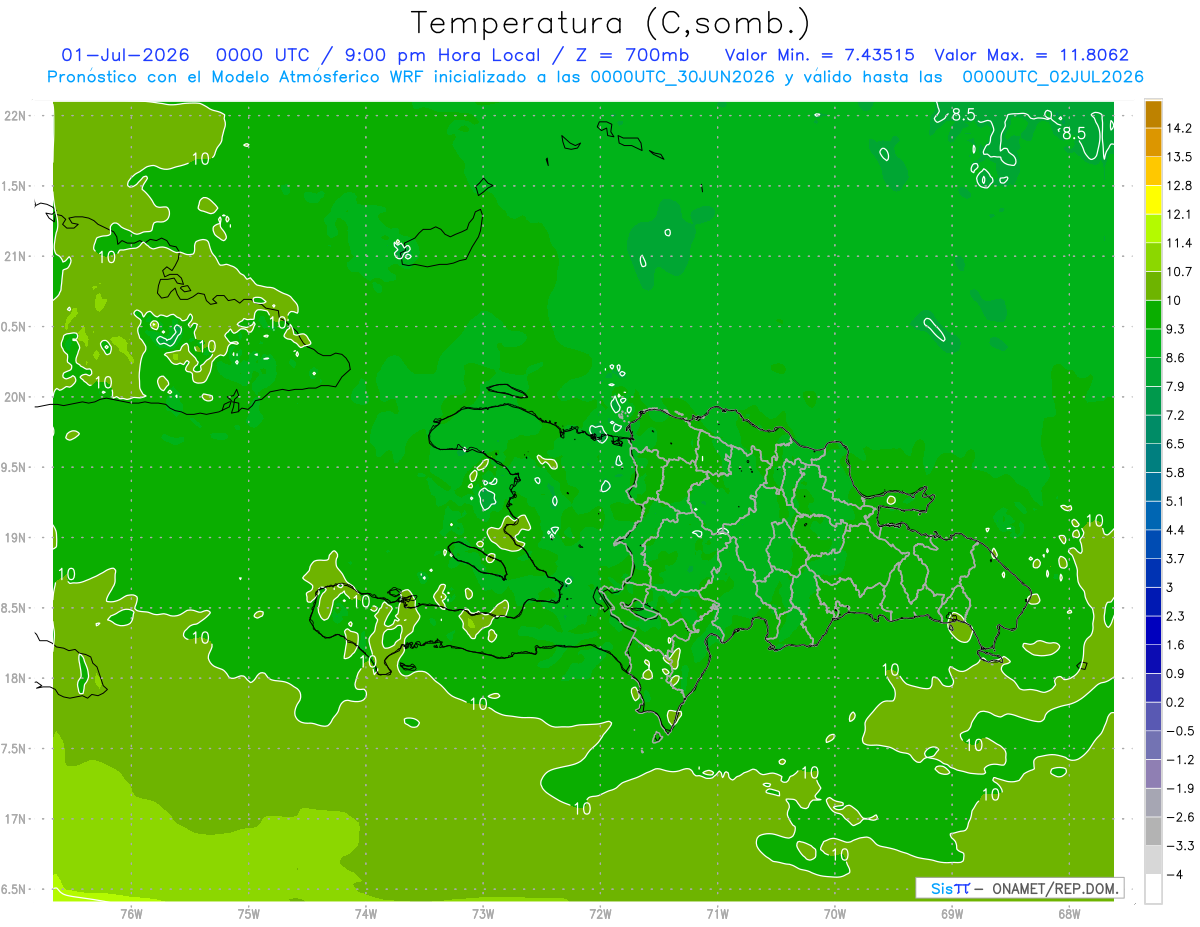Click the title 'Temperatura (C,somb.)'
This screenshot has width=1200, height=927.
click(610, 22)
